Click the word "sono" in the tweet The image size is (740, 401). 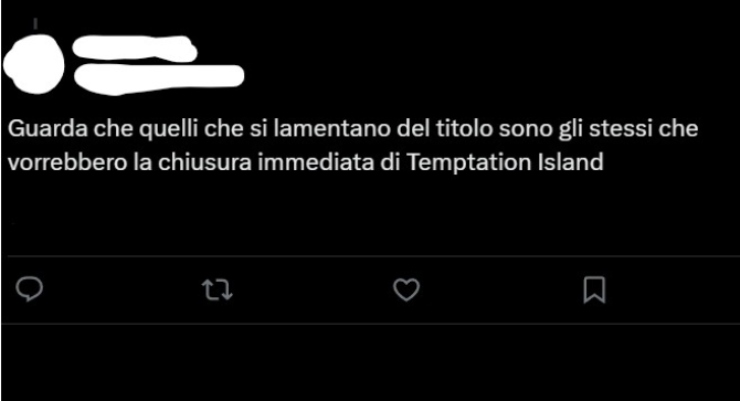526,129
